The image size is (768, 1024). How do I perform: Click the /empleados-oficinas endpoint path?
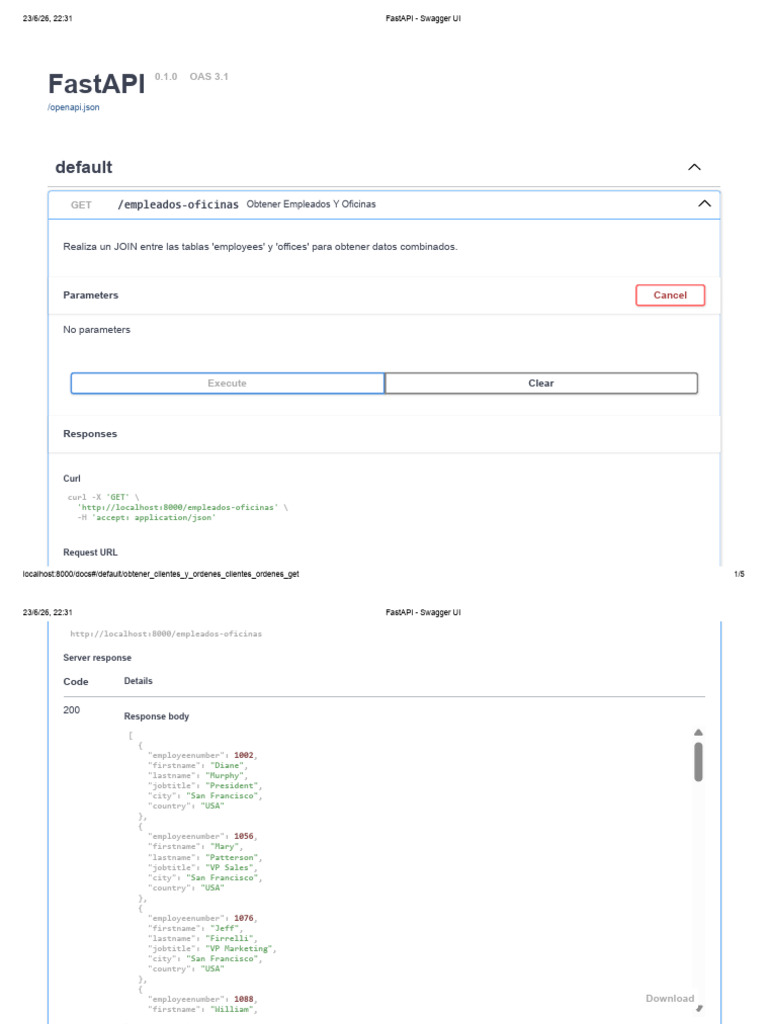pyautogui.click(x=178, y=204)
